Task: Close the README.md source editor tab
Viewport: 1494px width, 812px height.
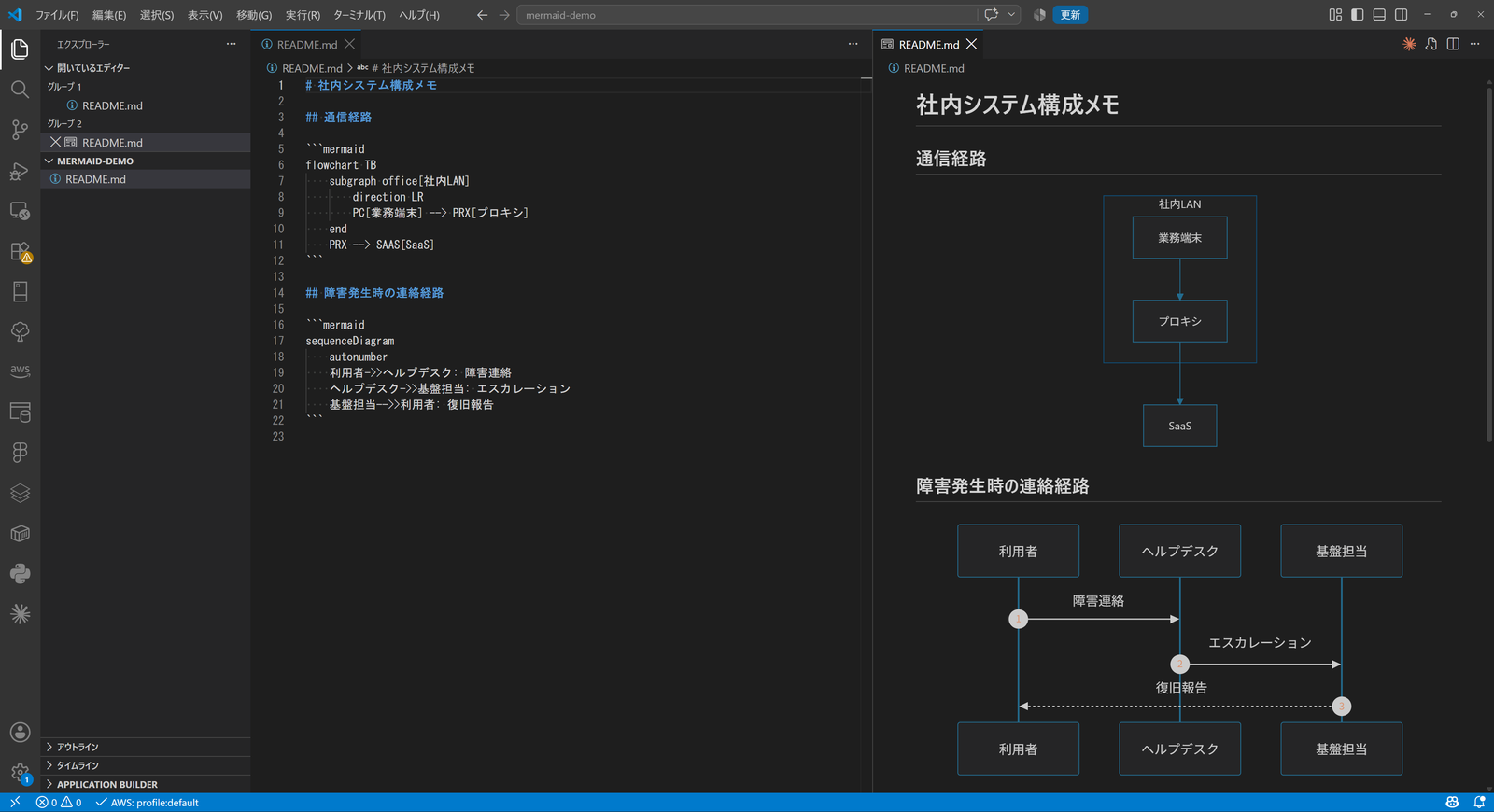Action: pyautogui.click(x=349, y=44)
